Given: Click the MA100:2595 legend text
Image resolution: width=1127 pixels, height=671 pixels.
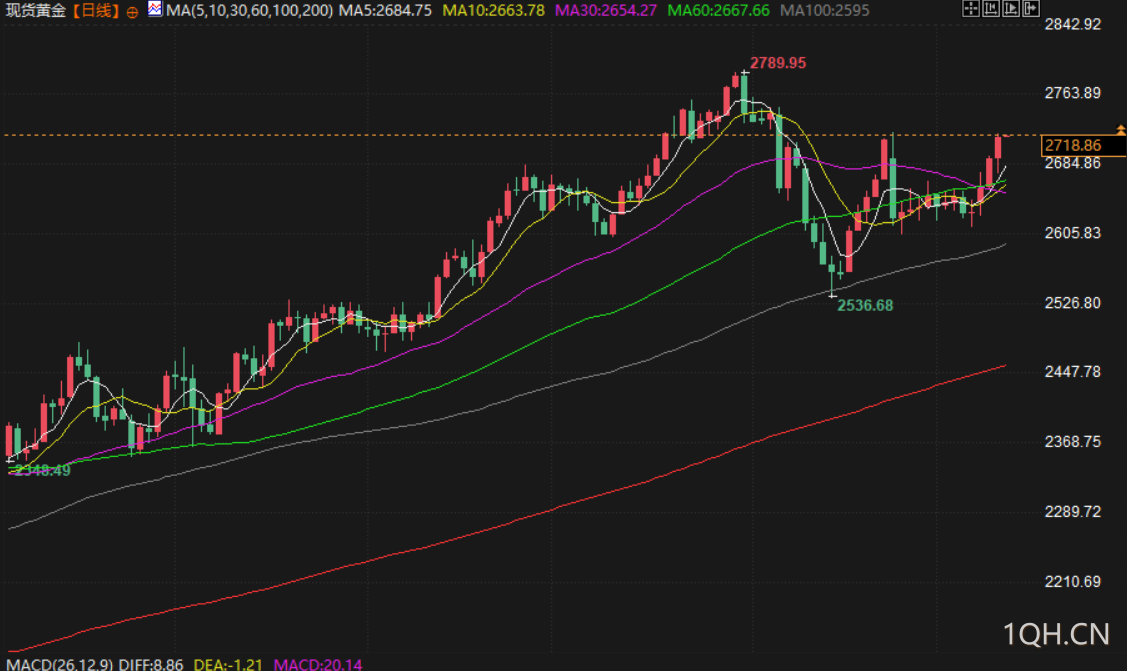Looking at the screenshot, I should coord(824,11).
